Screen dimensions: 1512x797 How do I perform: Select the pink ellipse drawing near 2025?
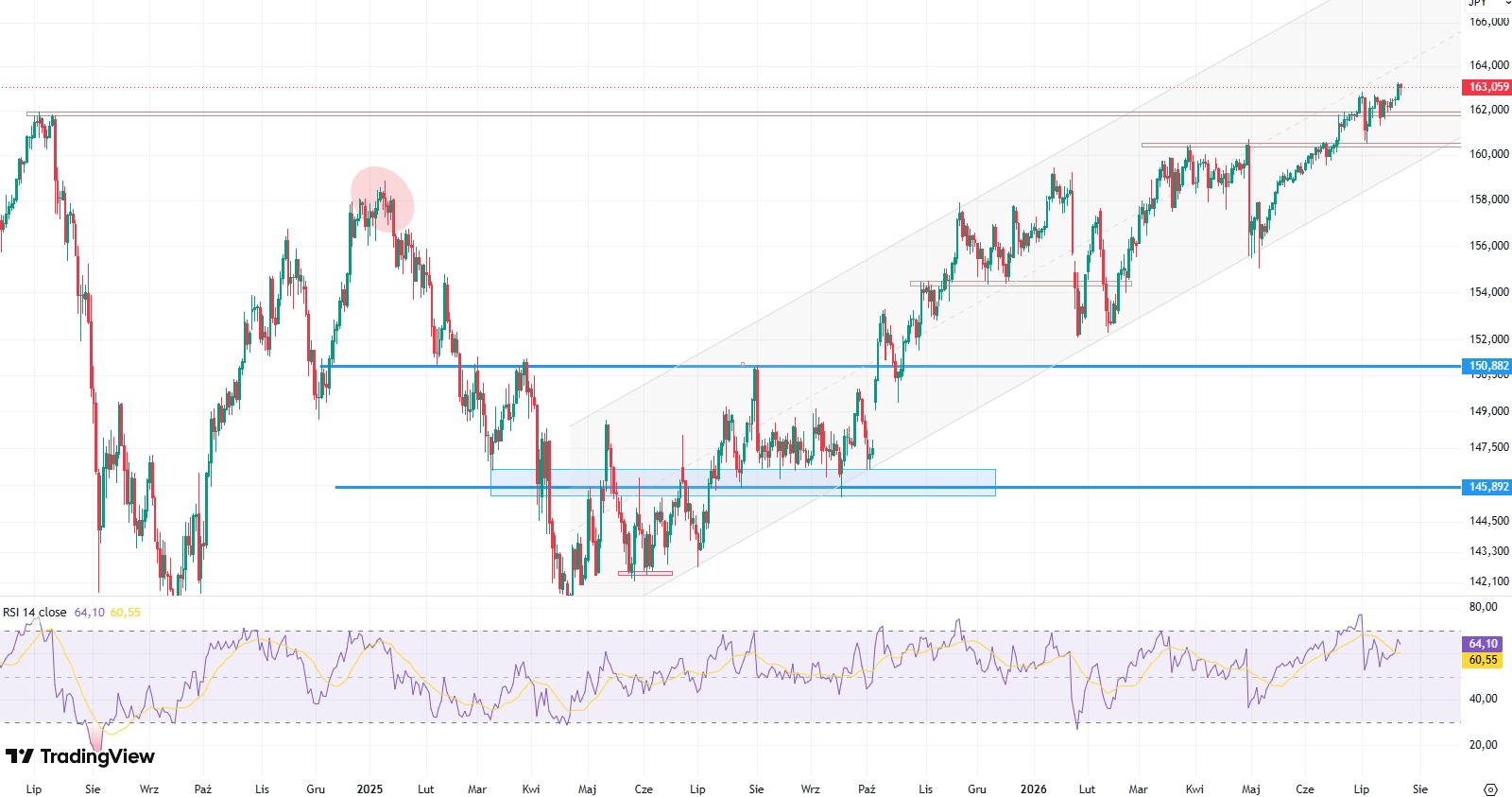(382, 199)
